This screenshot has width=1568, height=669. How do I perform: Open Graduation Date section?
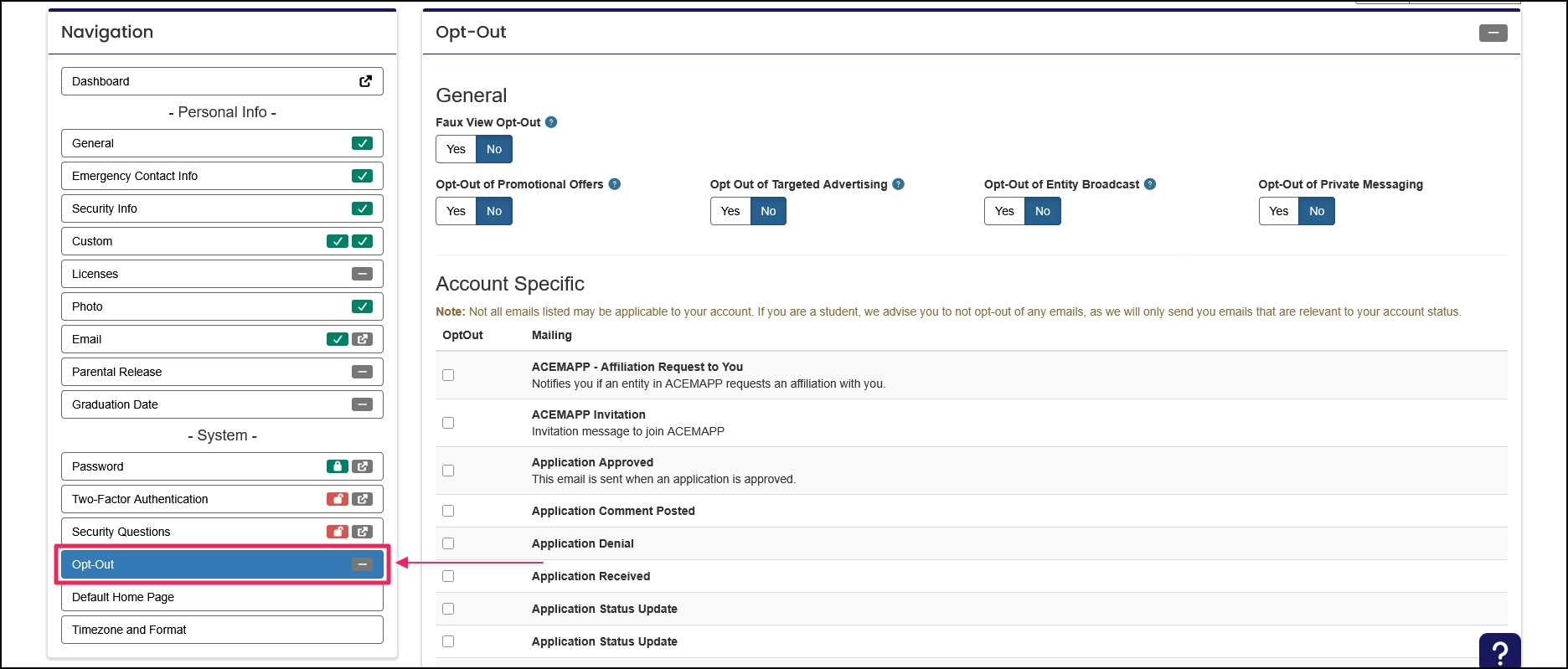pos(222,404)
